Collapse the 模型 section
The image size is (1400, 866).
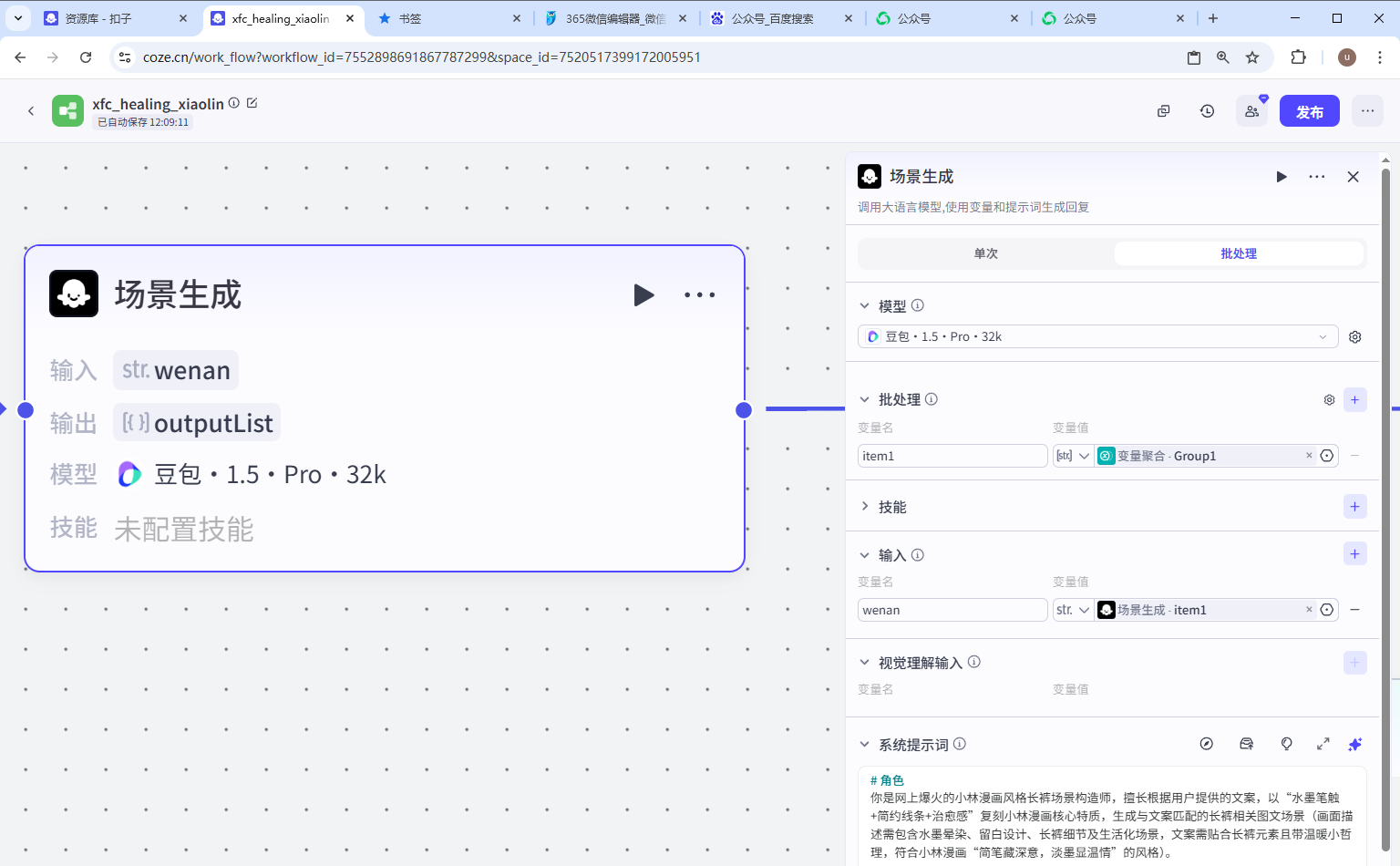(865, 306)
